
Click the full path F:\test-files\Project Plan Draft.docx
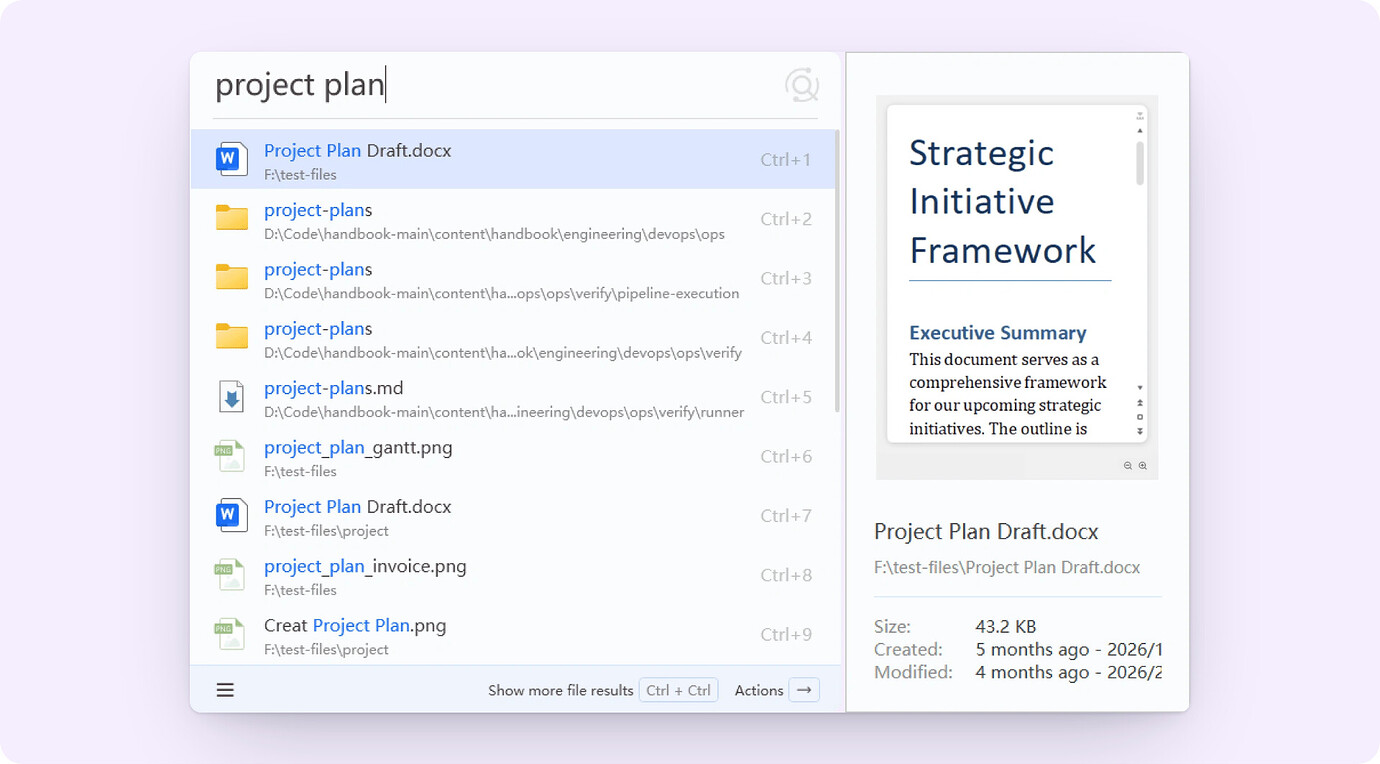[x=1007, y=567]
